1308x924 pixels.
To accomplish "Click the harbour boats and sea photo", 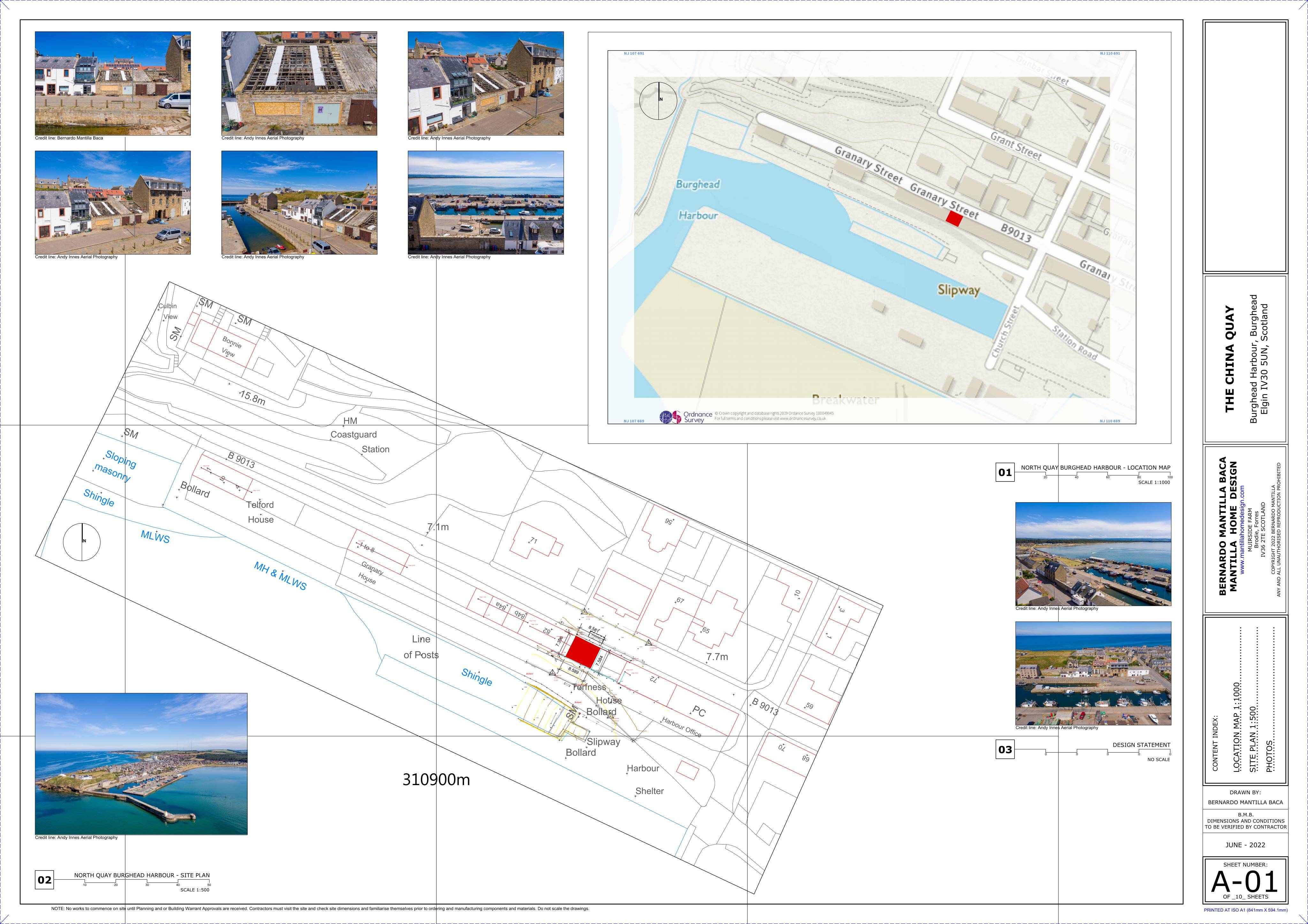I will click(486, 202).
